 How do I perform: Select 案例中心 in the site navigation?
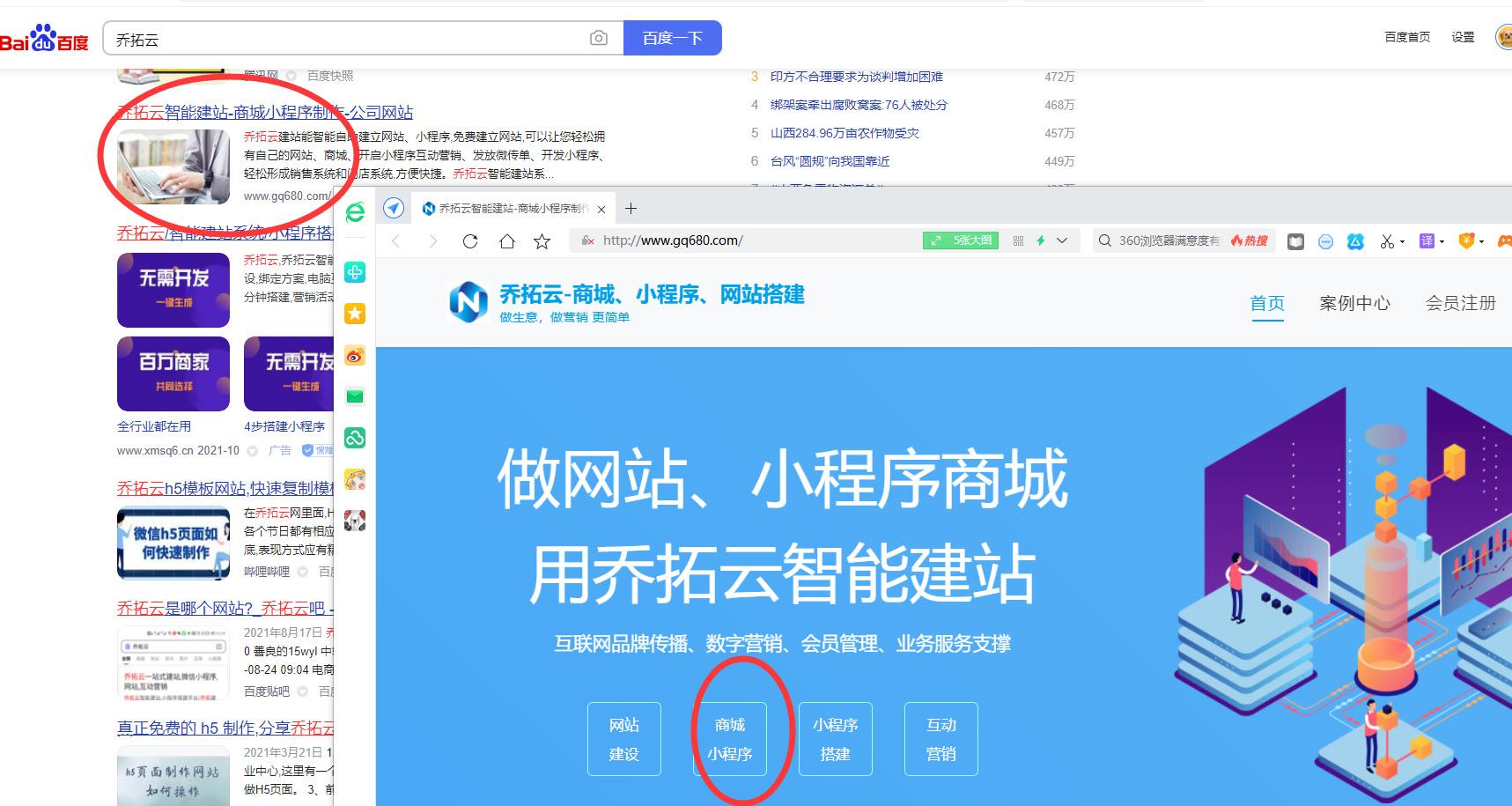pos(1354,303)
